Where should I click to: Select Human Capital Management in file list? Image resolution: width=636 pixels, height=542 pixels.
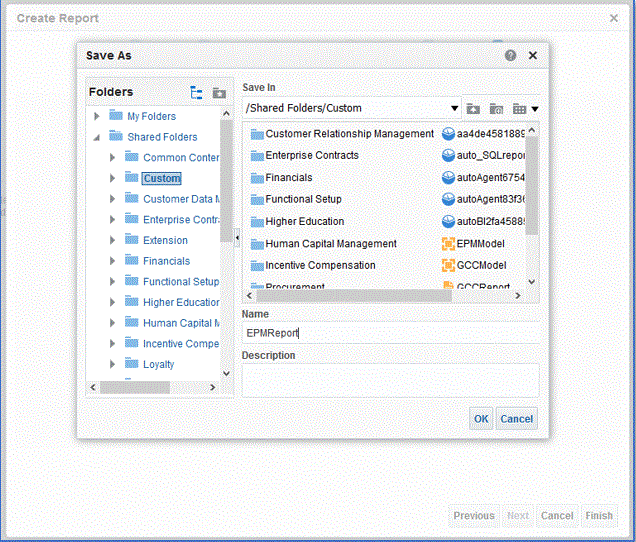(x=330, y=244)
